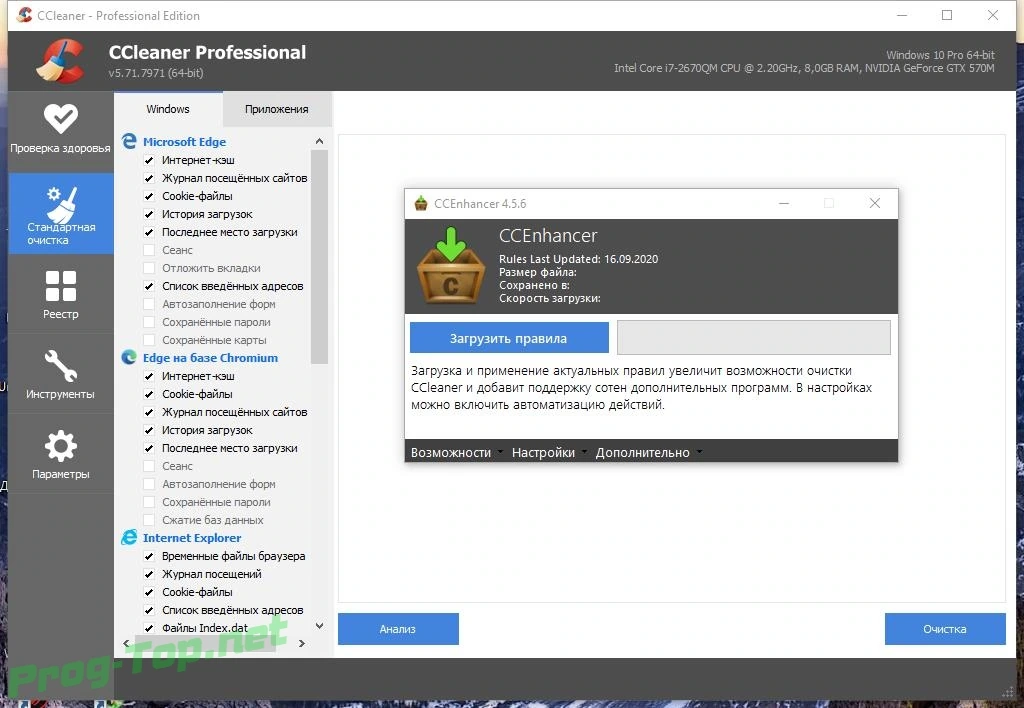Click the CCEnhancer title bar icon
This screenshot has width=1024, height=708.
(421, 203)
